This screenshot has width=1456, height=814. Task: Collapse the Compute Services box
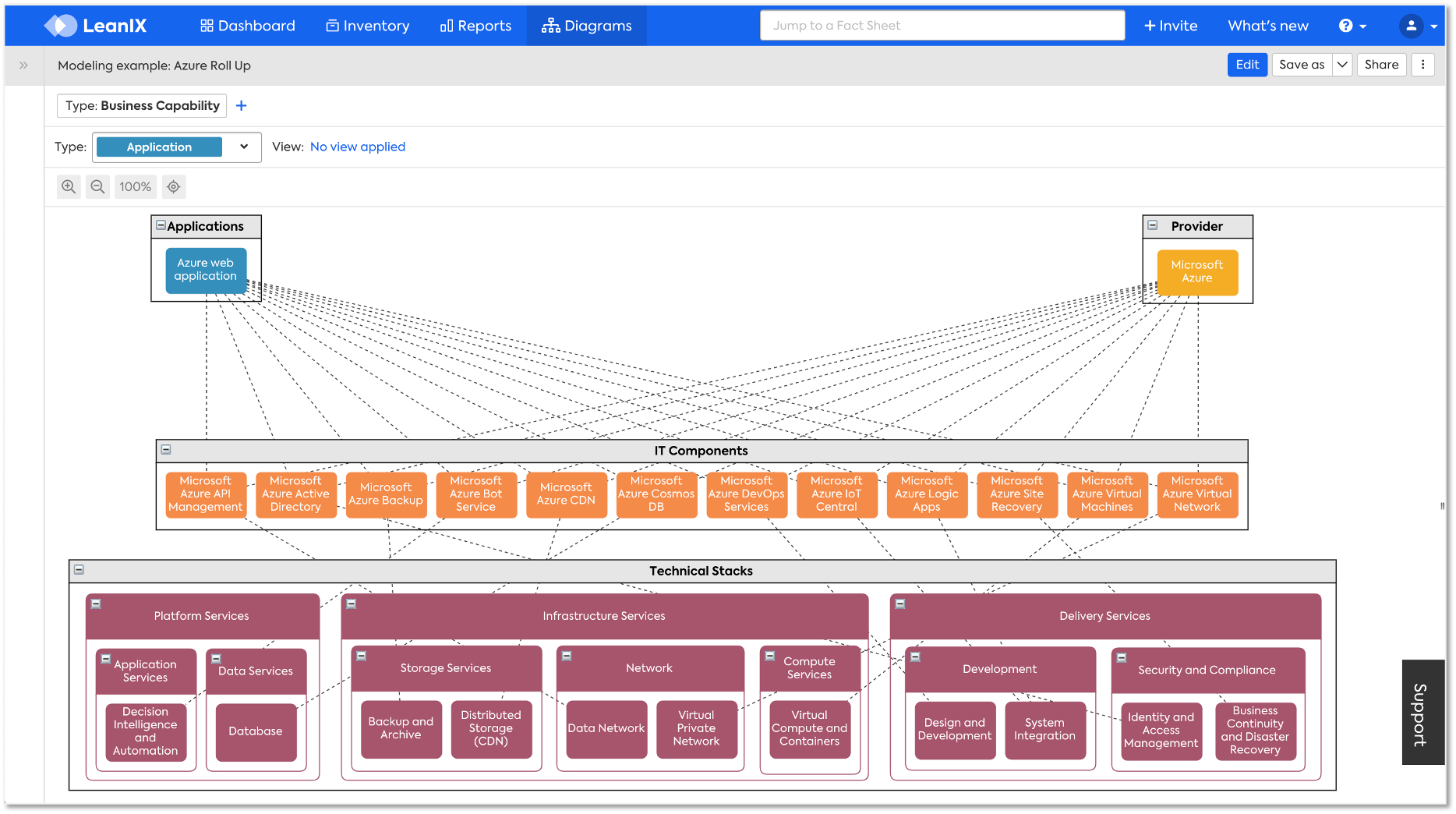pyautogui.click(x=769, y=656)
